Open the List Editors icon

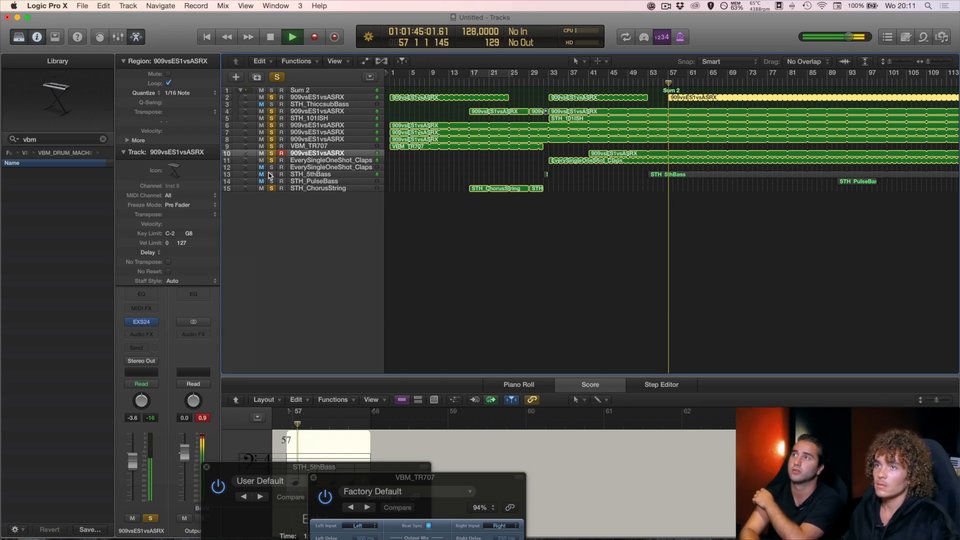click(x=887, y=37)
